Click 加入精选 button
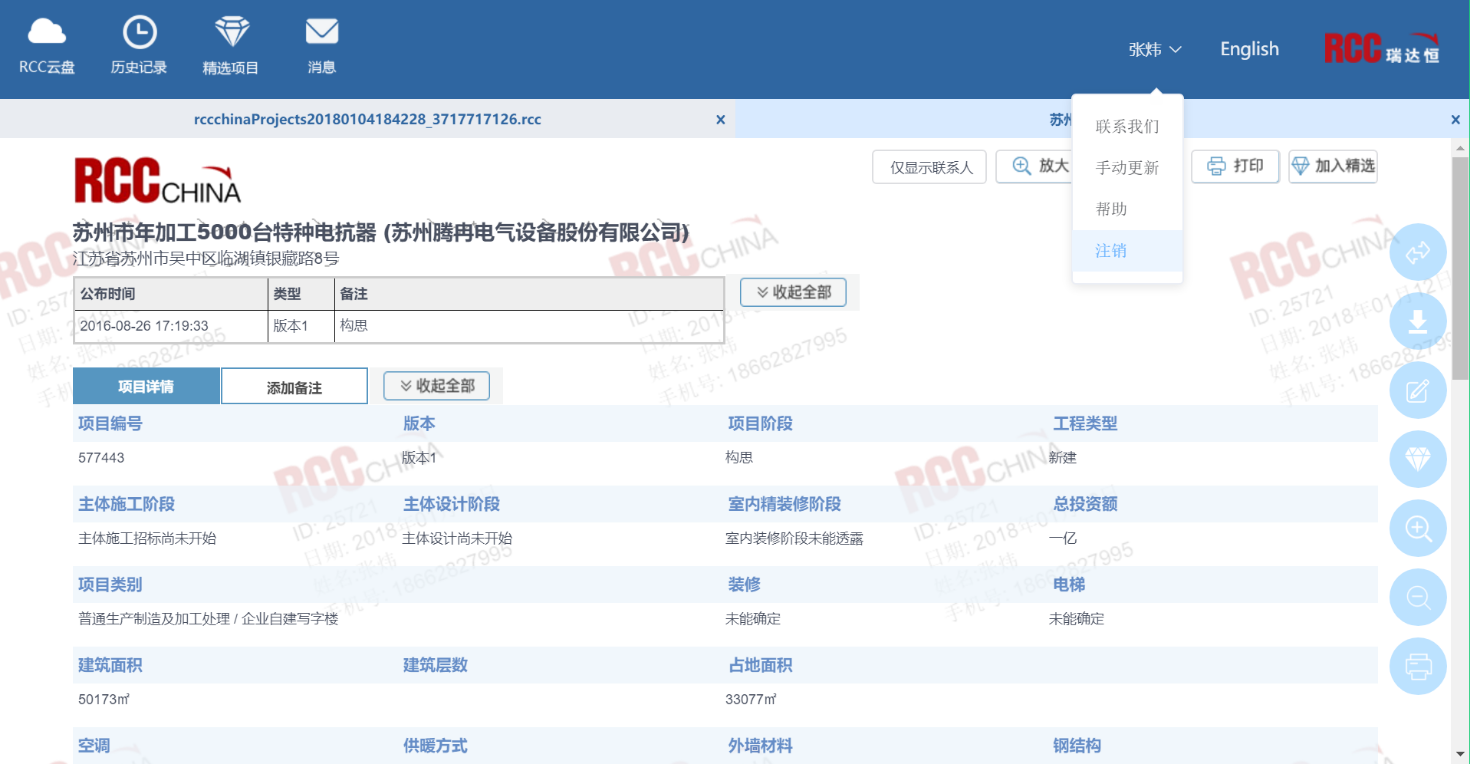 coord(1332,166)
